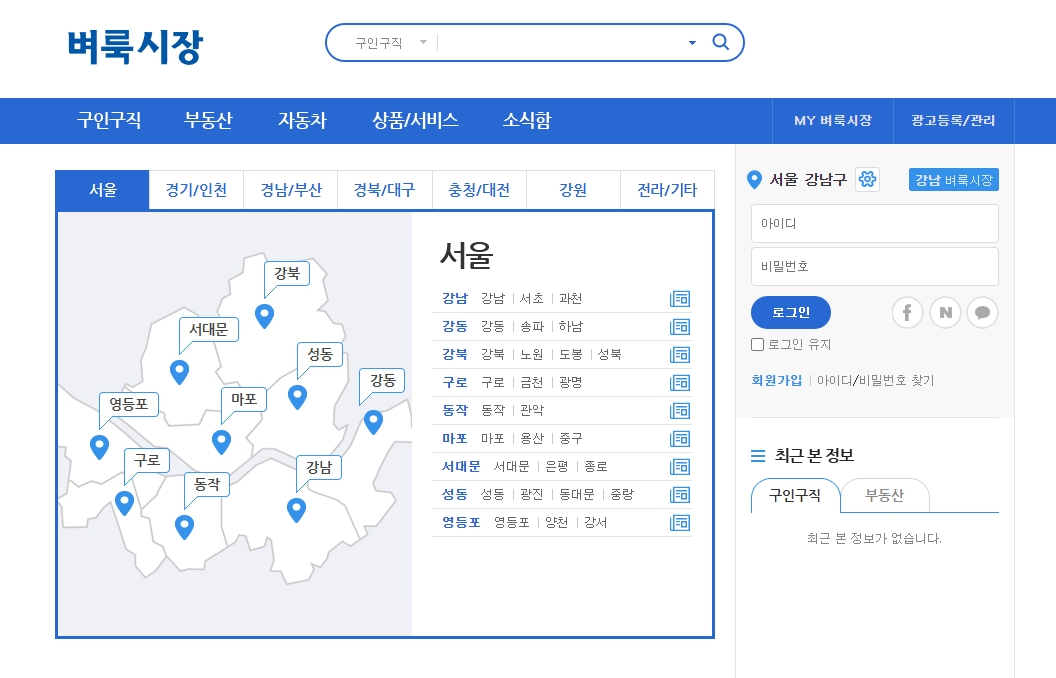1056x678 pixels.
Task: Open the 송파 district link
Action: [x=531, y=327]
